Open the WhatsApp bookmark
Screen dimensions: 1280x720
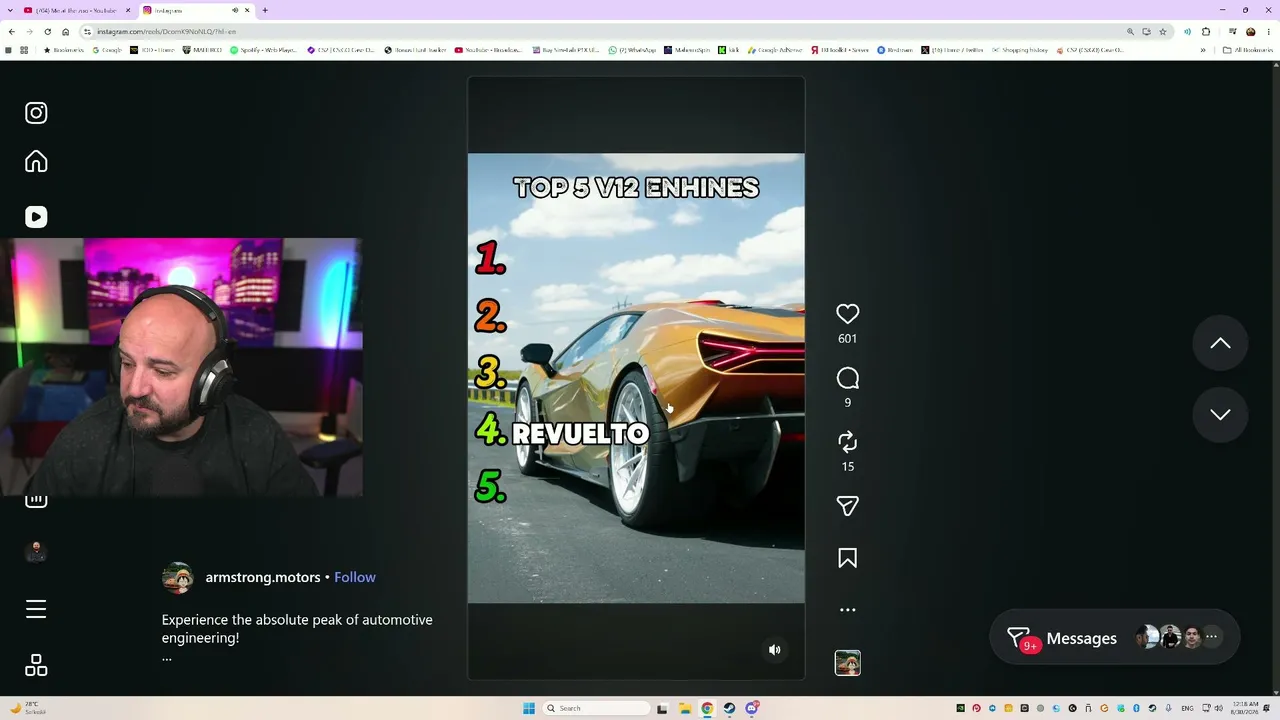click(632, 50)
